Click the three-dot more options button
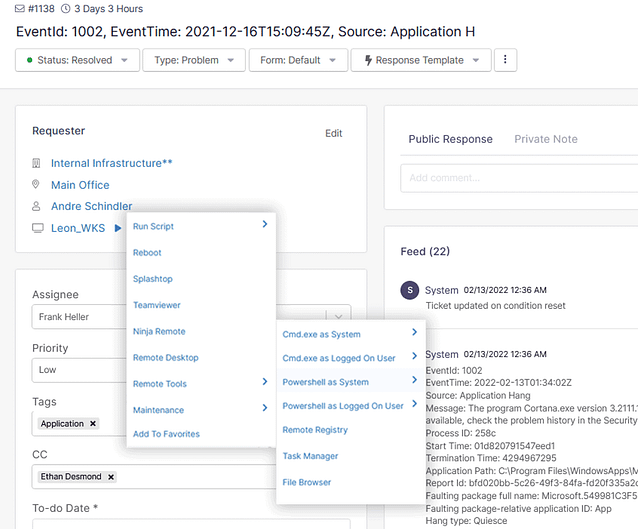The image size is (638, 529). 505,60
